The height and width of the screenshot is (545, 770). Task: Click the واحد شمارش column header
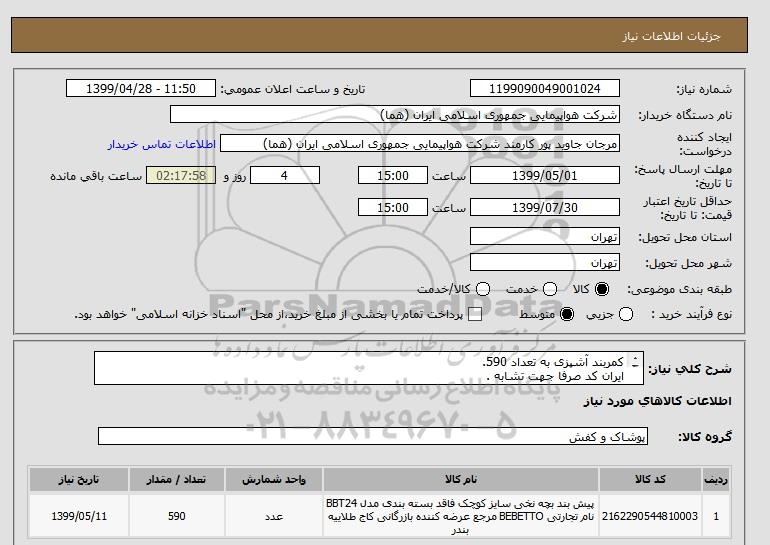(274, 479)
